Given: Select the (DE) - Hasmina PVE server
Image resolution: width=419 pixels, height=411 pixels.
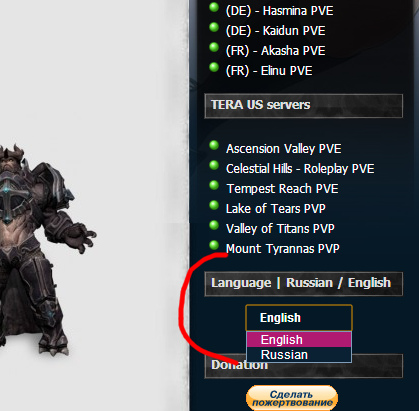Looking at the screenshot, I should 279,11.
